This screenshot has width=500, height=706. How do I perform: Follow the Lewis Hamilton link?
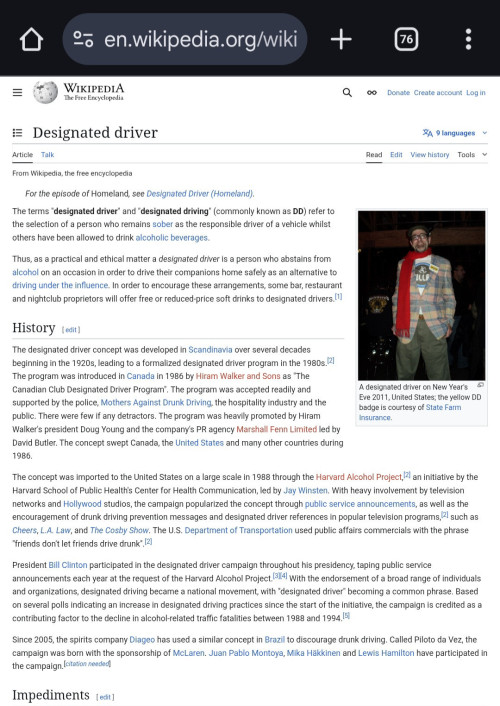click(386, 653)
